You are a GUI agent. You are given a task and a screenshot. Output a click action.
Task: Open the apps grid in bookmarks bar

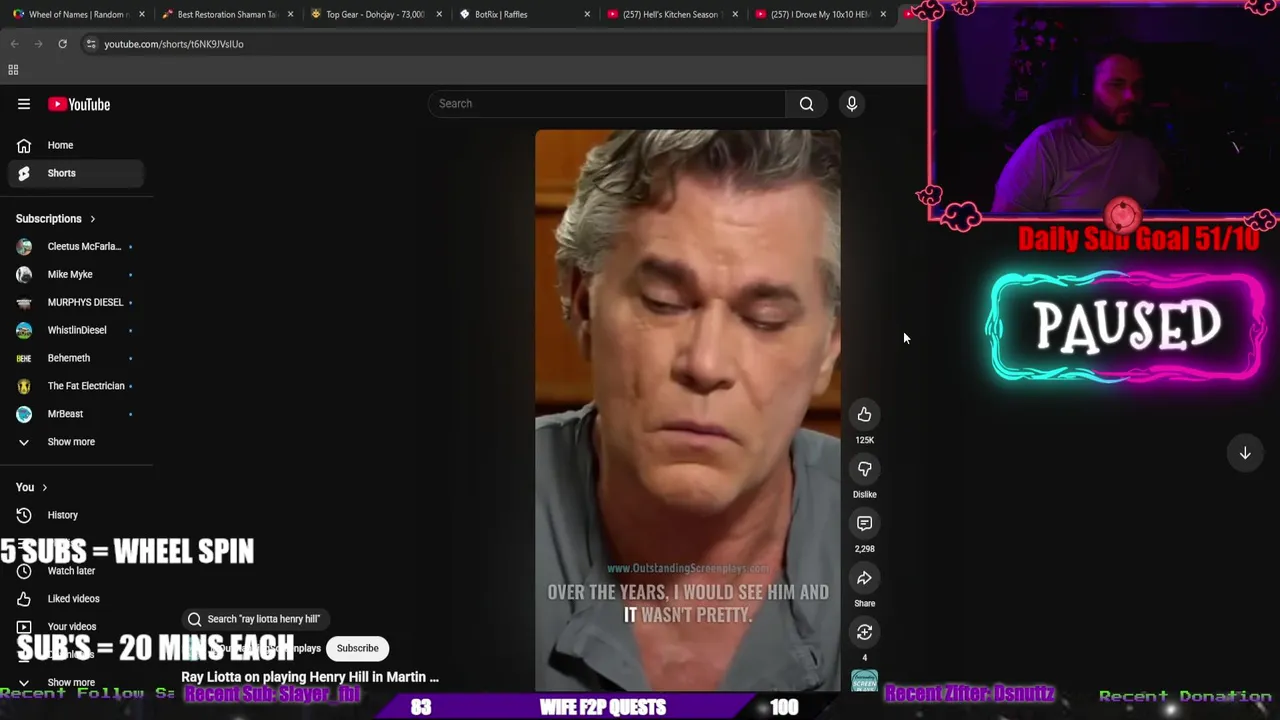click(x=13, y=70)
